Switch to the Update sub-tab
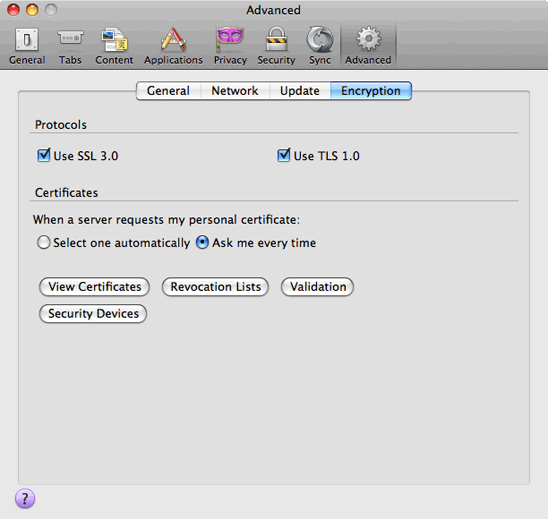Screen dimensions: 548x519 [300, 91]
